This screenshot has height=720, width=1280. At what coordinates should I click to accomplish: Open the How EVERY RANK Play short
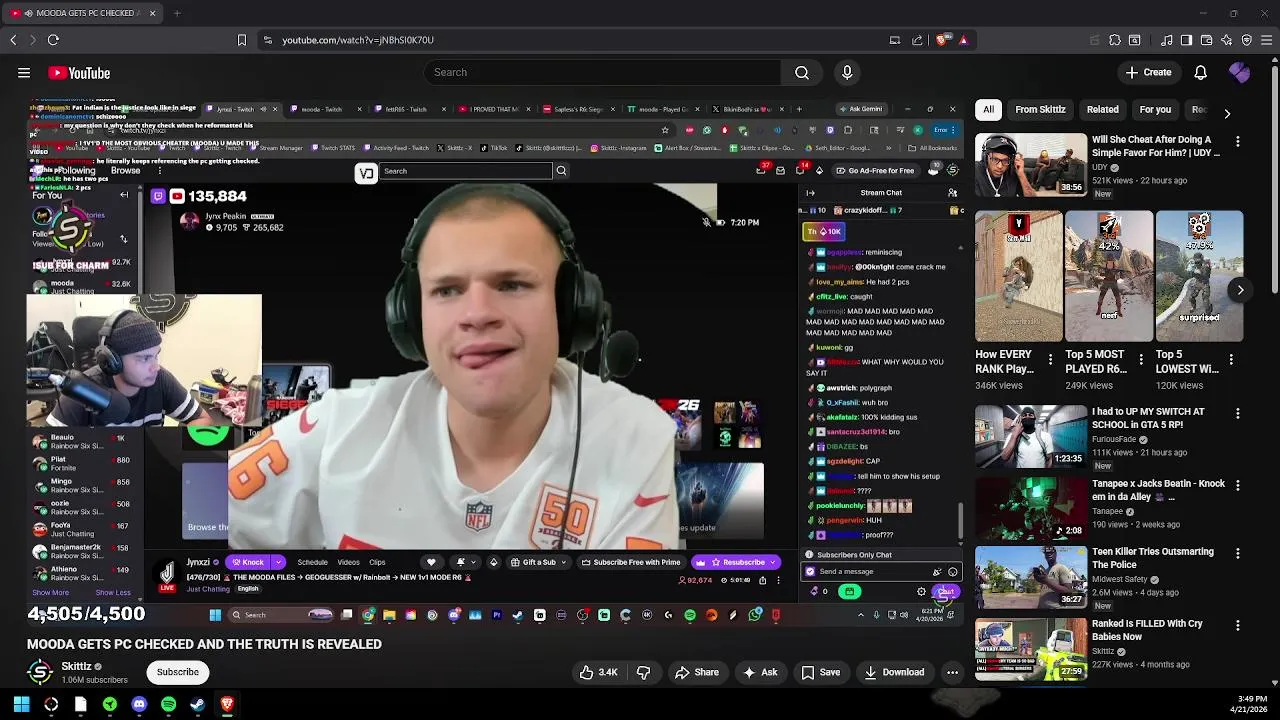point(1019,276)
